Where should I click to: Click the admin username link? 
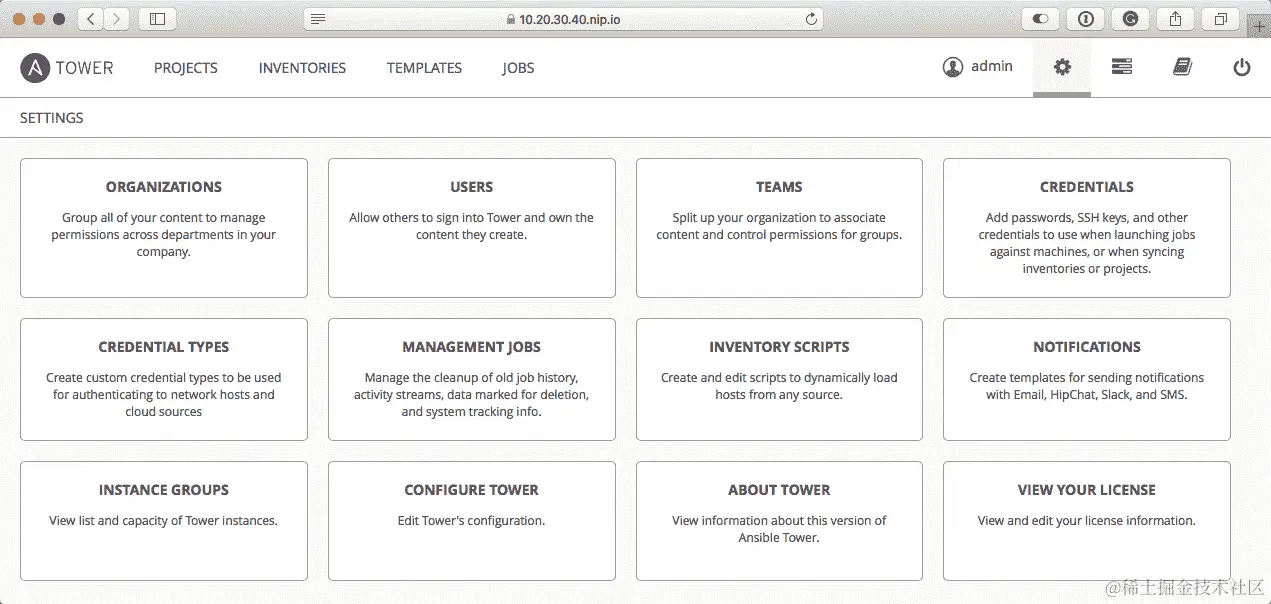tap(992, 66)
